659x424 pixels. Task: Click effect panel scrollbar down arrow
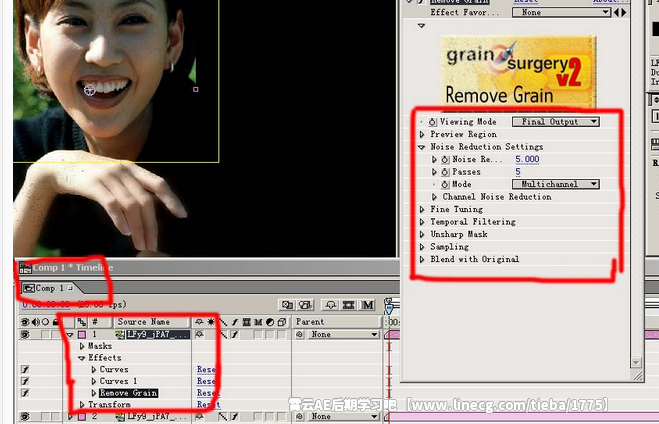click(x=636, y=362)
